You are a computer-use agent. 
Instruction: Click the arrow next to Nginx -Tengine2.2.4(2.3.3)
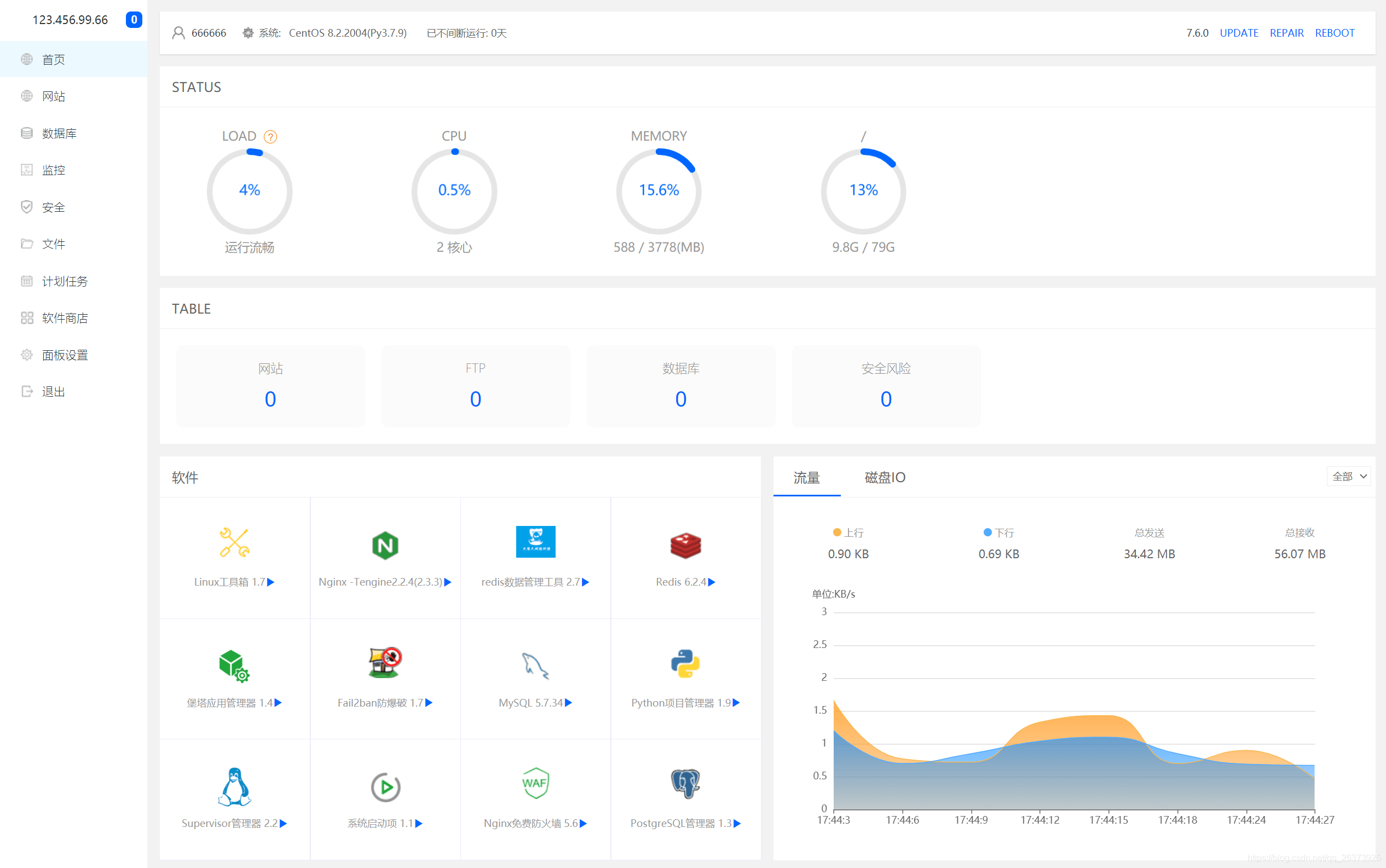(448, 582)
